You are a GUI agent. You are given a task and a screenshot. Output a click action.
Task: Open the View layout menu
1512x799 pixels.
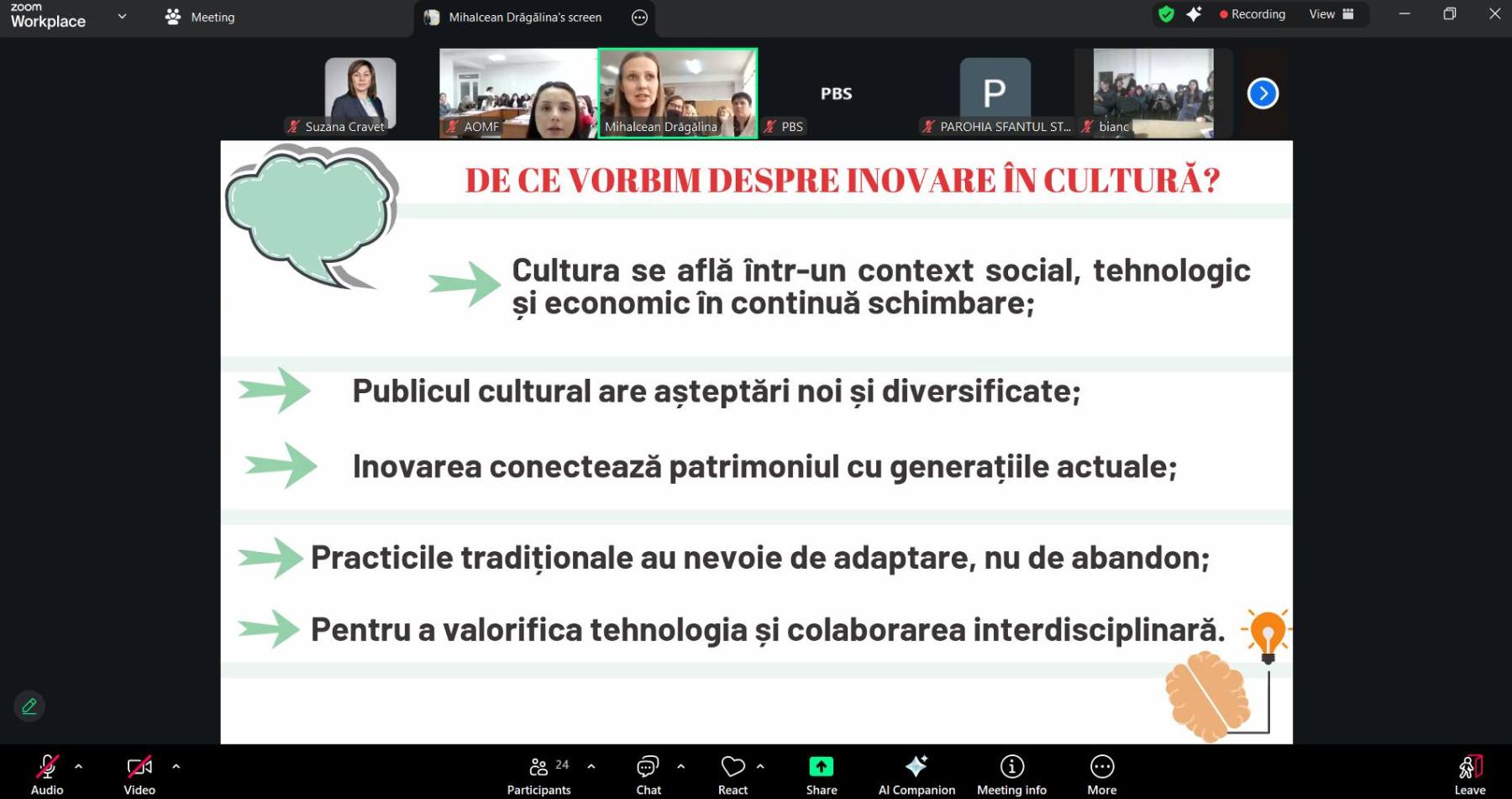(1331, 14)
